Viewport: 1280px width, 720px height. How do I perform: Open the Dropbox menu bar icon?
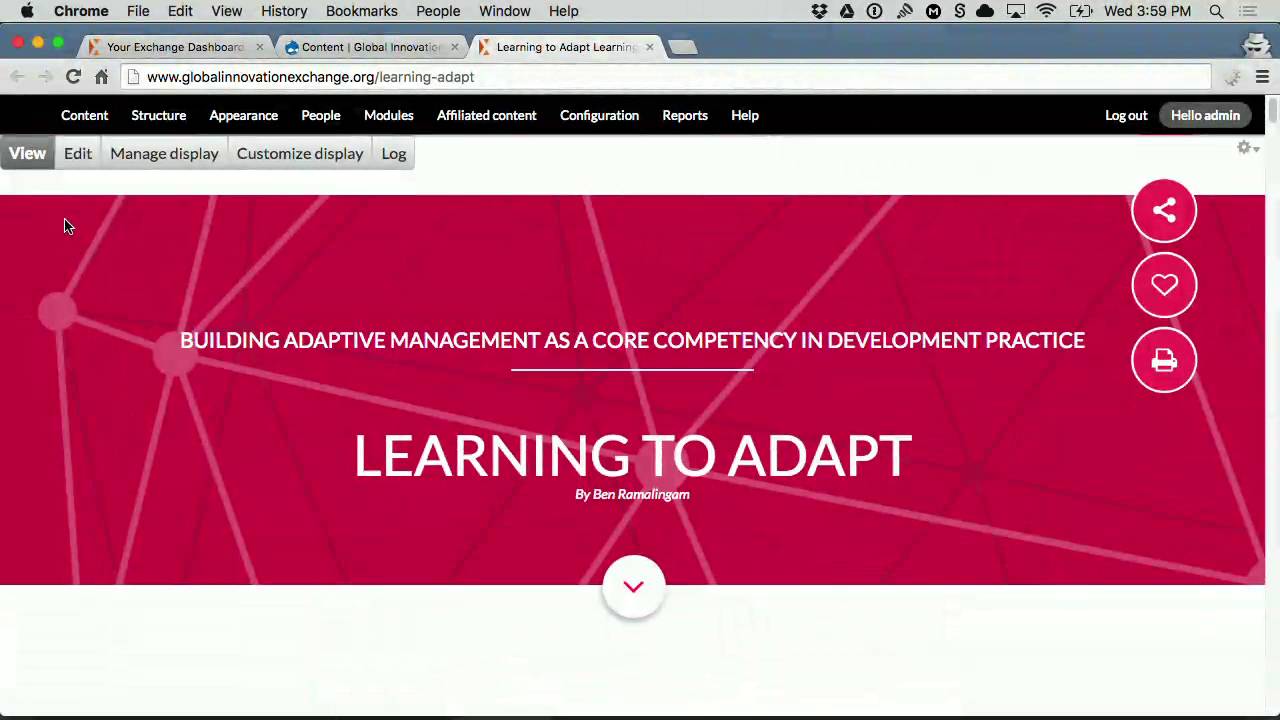coord(820,11)
